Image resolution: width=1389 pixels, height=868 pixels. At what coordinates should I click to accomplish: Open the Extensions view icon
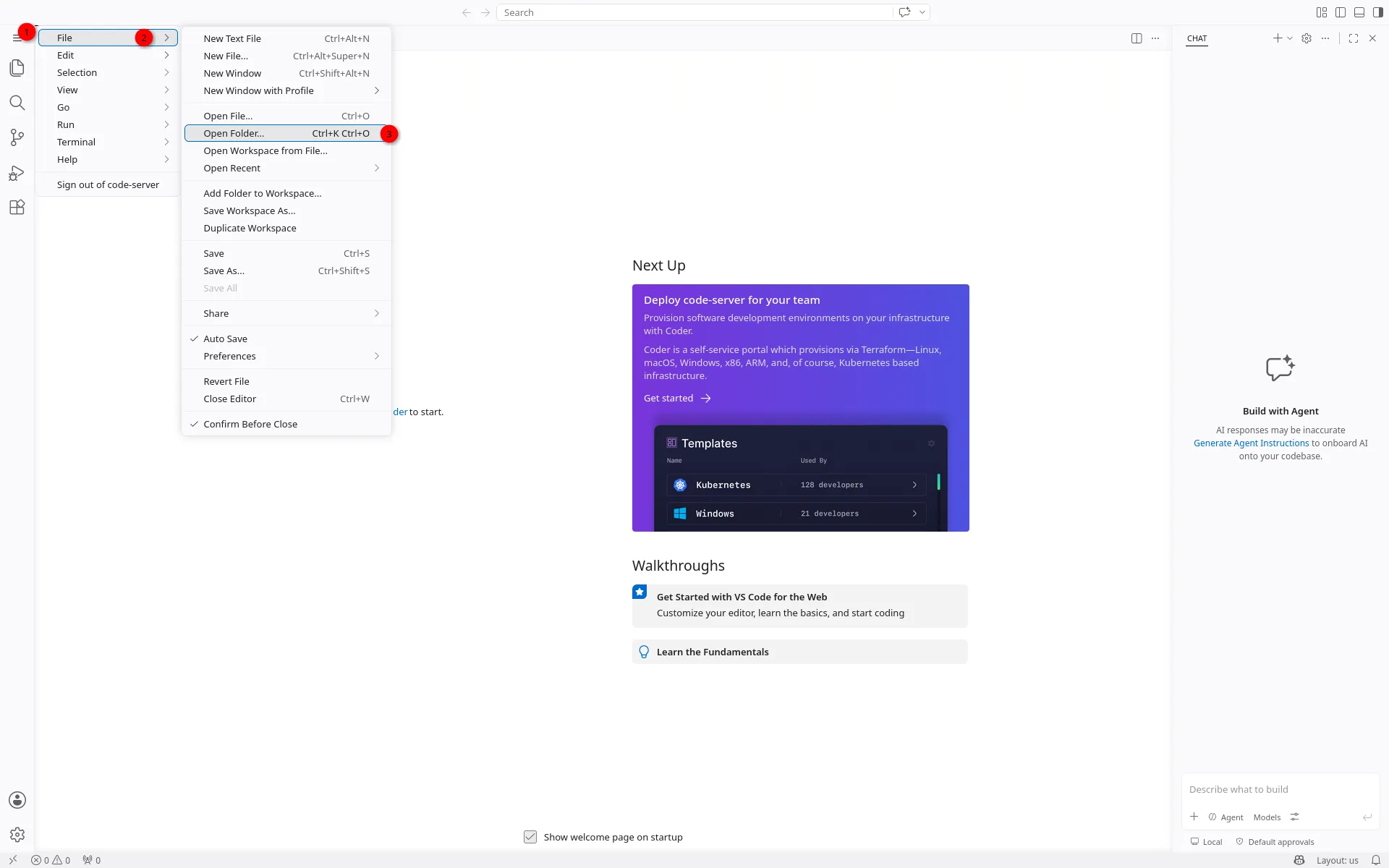click(x=17, y=207)
